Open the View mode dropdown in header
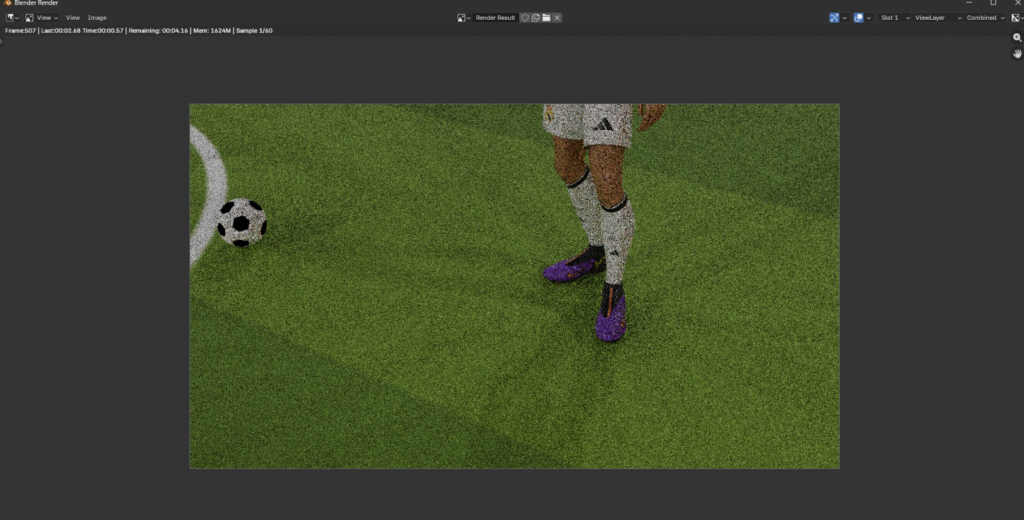1024x520 pixels. click(41, 18)
